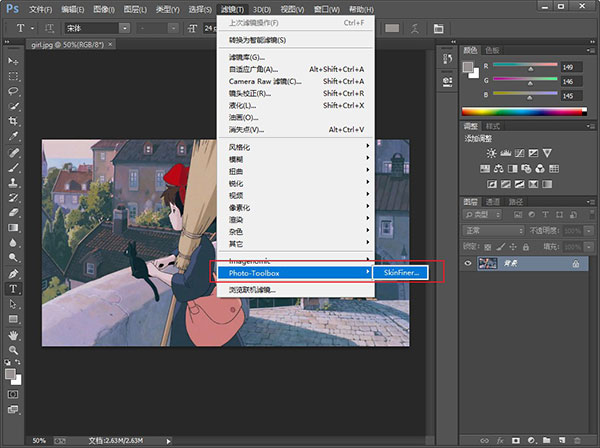This screenshot has width=600, height=448.
Task: Toggle type layer filter in Layers panel
Action: point(545,215)
